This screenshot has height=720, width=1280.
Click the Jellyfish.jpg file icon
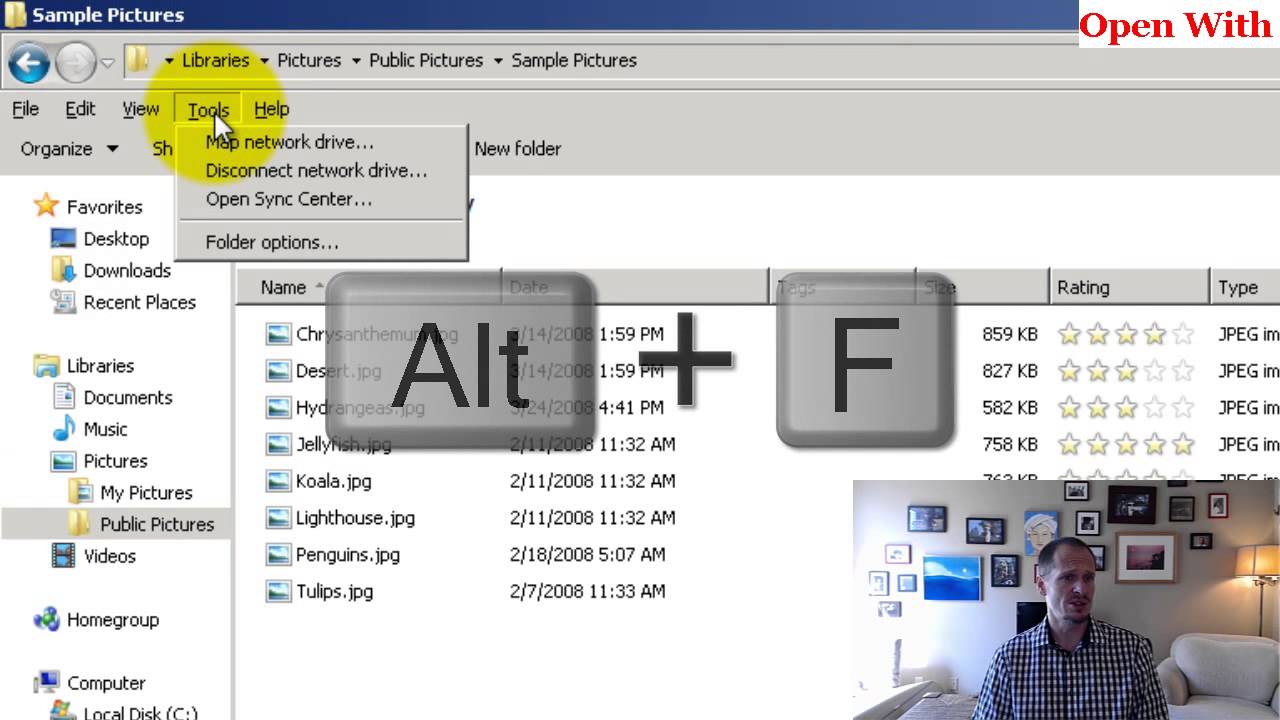278,444
